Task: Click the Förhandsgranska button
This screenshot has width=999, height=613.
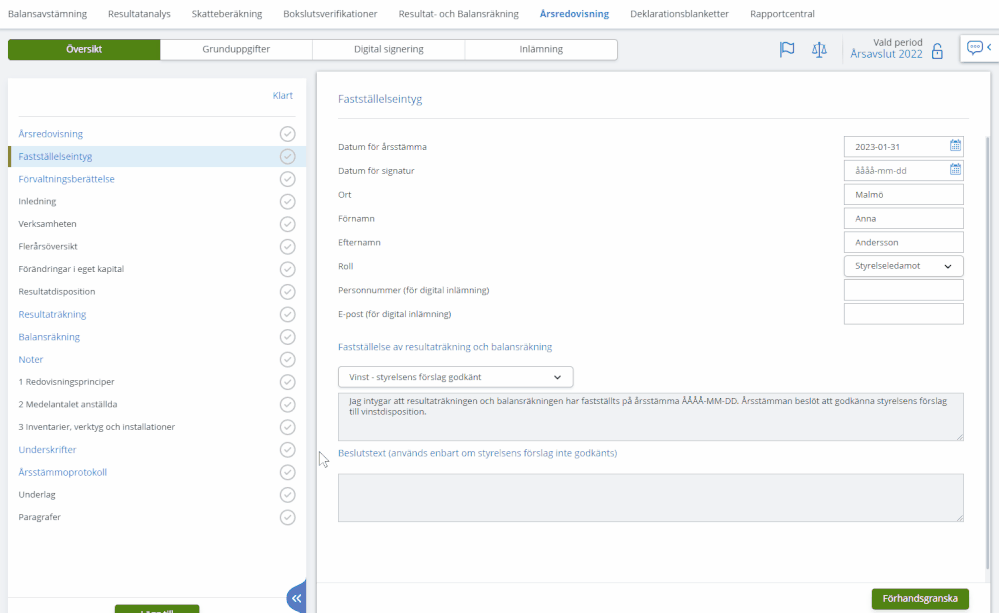Action: pos(919,599)
